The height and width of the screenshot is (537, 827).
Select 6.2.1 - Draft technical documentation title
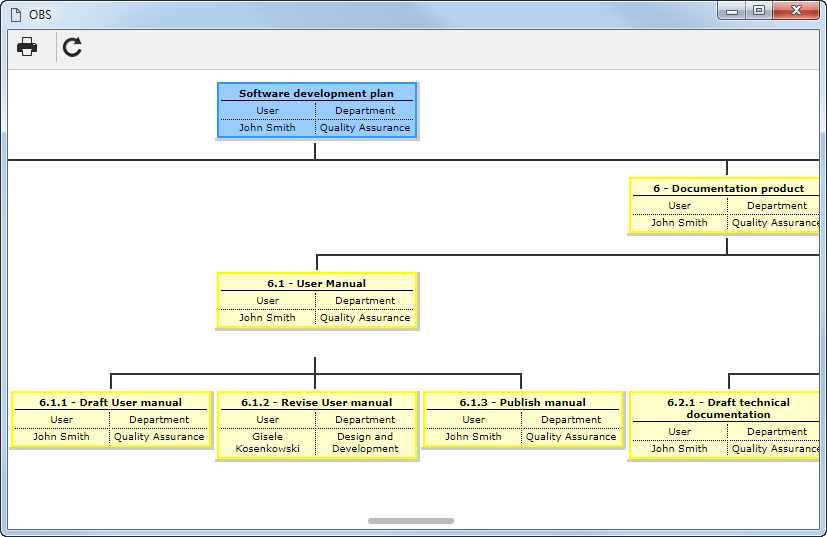point(728,408)
